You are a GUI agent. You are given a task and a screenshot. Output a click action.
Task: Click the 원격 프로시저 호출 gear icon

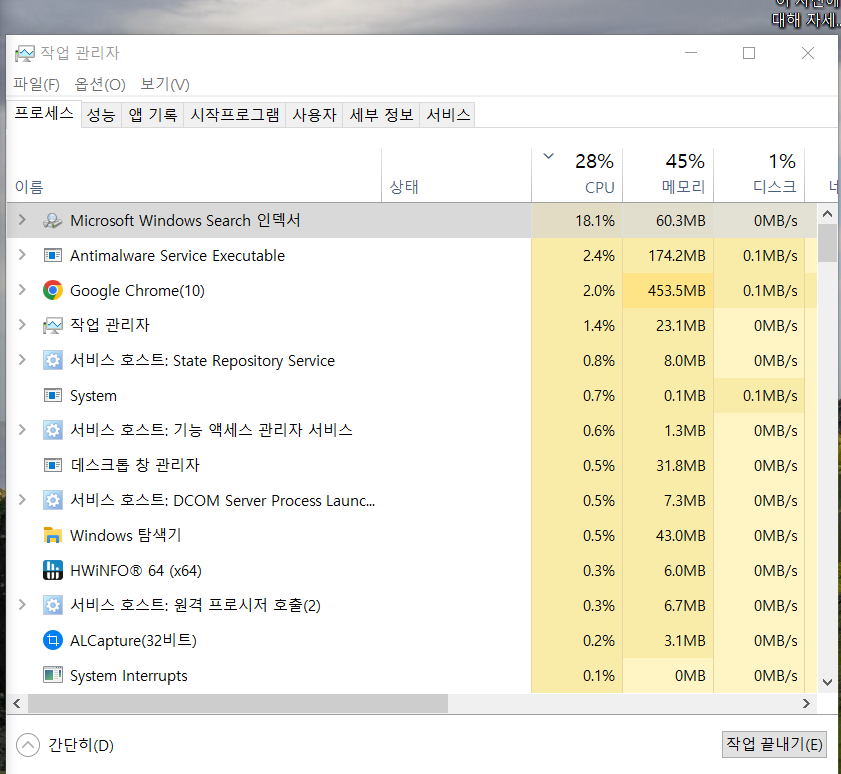53,605
